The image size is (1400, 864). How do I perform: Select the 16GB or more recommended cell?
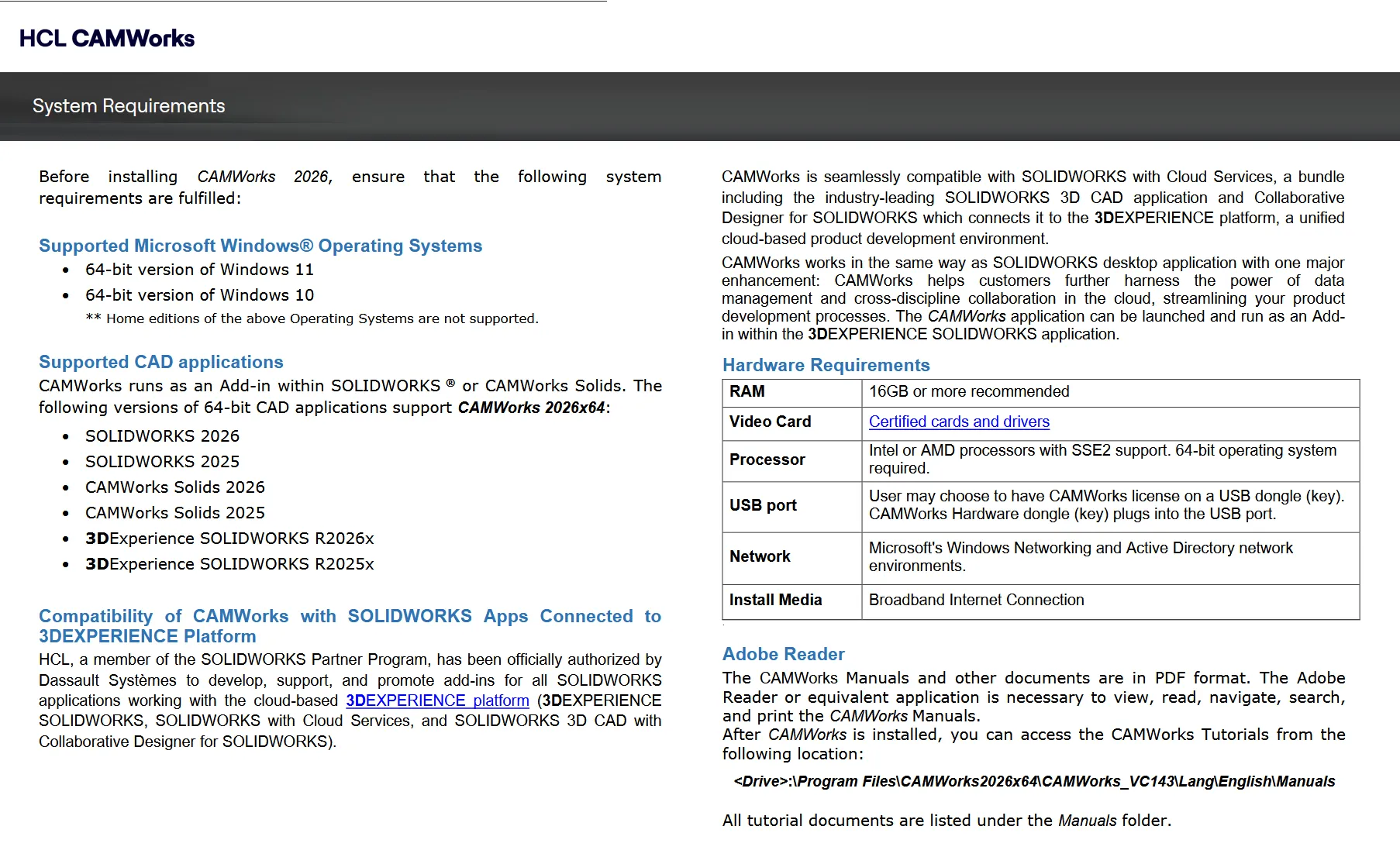[x=1111, y=392]
